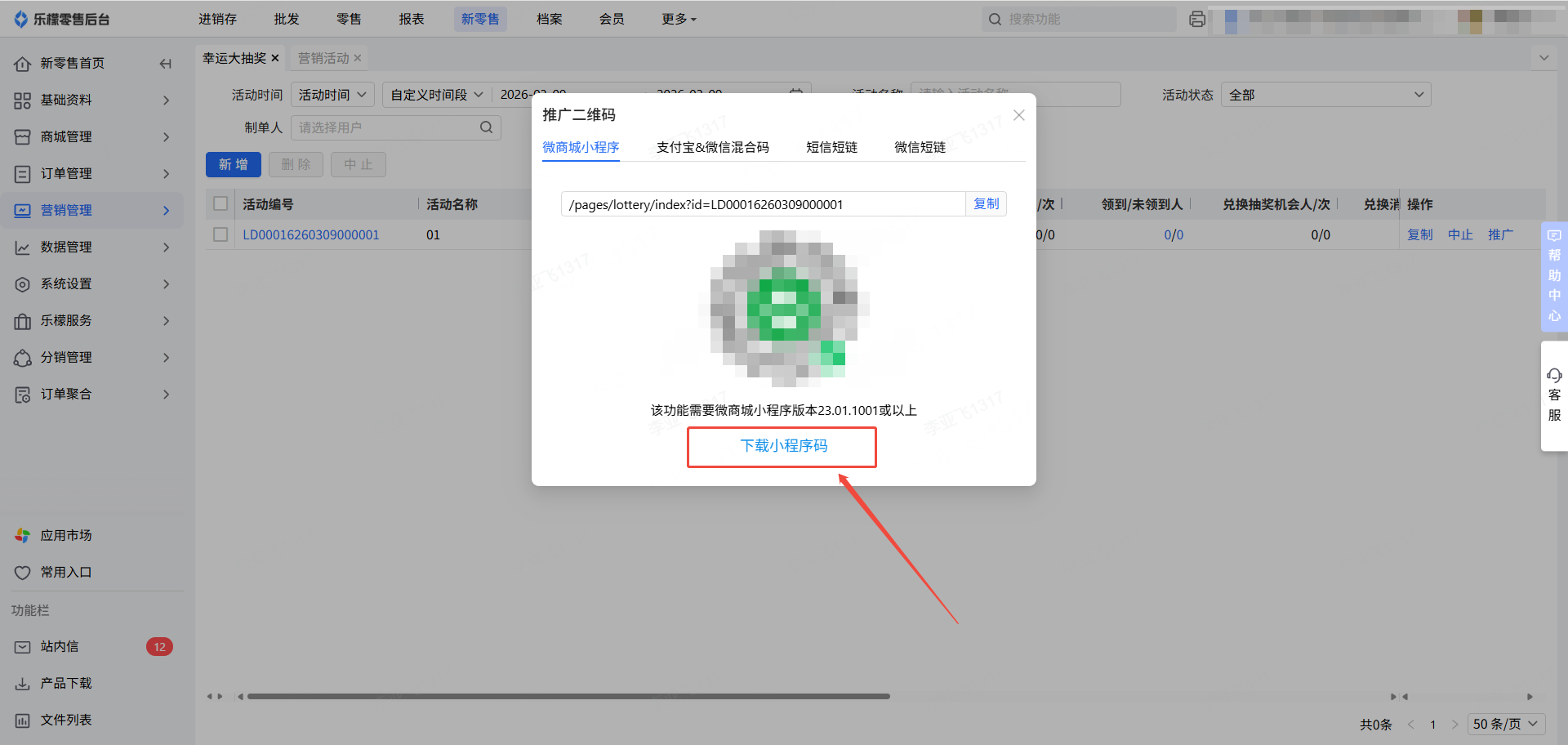Image resolution: width=1568 pixels, height=745 pixels.
Task: Click the 乐檬零售后台 logo icon
Action: 21,19
